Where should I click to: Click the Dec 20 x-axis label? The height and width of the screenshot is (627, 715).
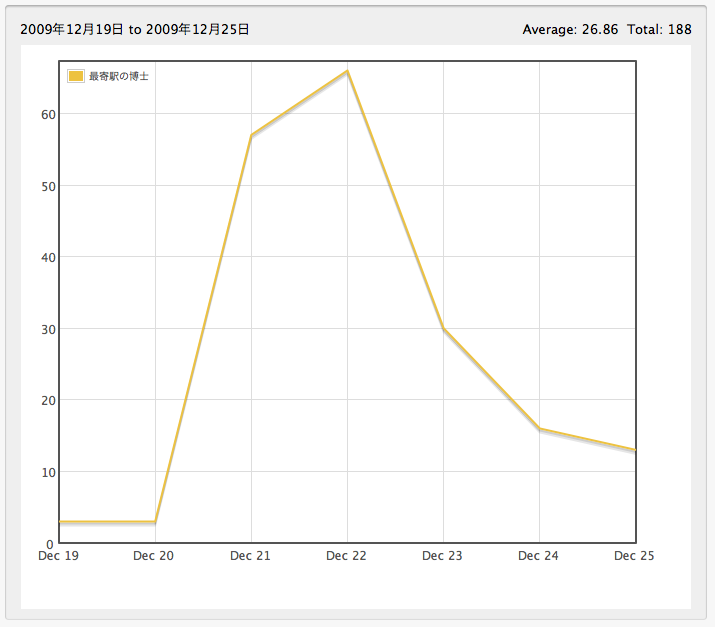click(154, 556)
